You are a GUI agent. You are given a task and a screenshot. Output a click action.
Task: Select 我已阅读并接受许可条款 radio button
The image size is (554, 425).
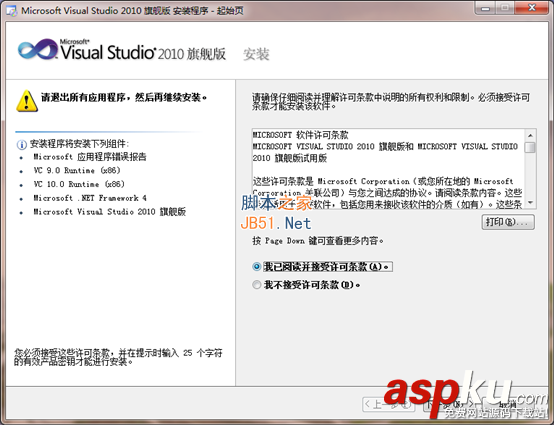click(x=257, y=267)
